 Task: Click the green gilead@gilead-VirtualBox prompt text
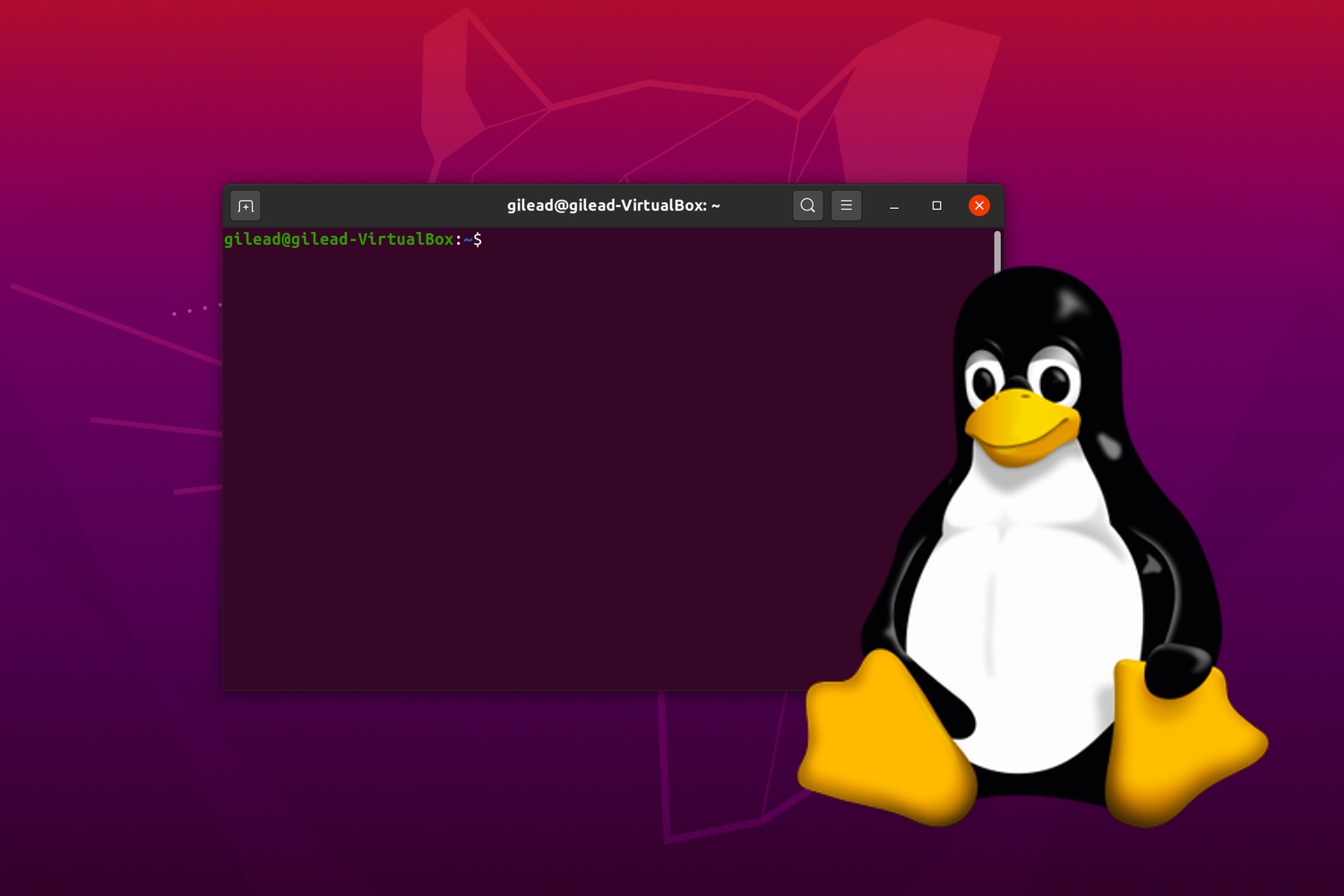pos(339,239)
